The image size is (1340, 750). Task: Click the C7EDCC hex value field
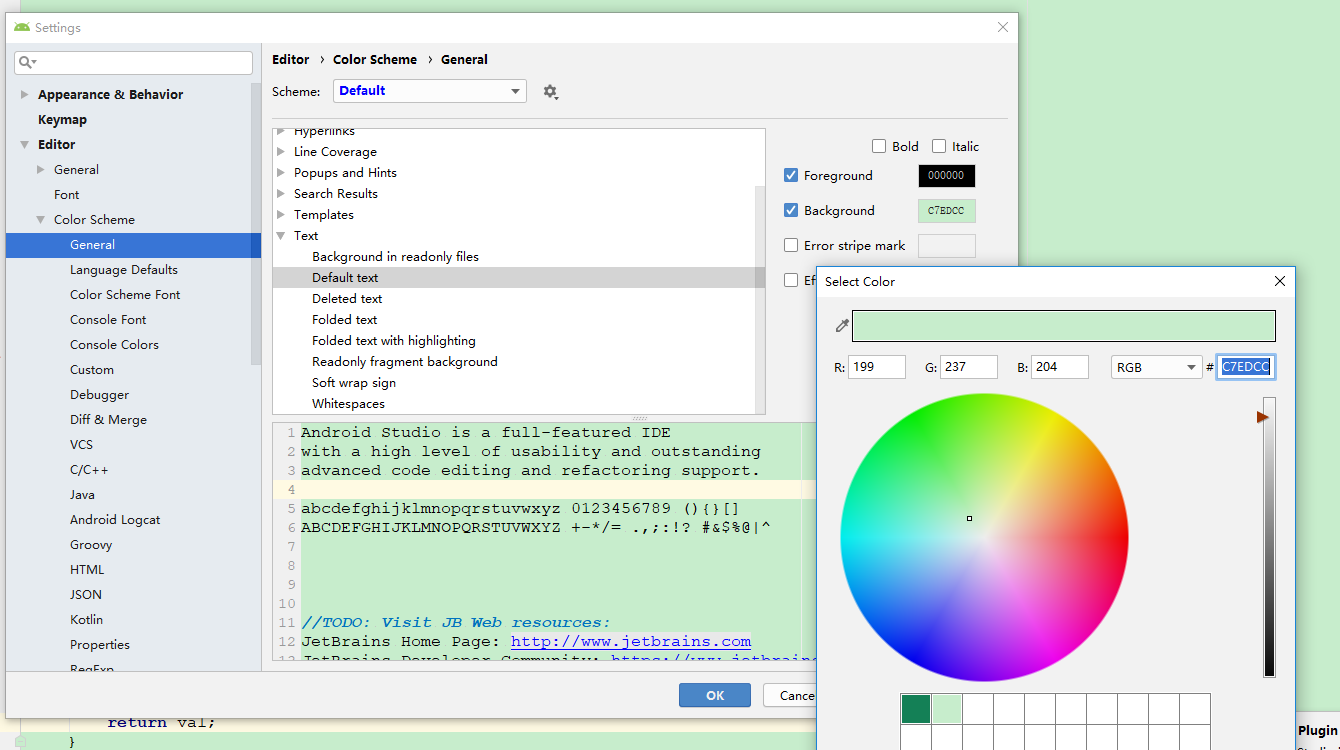[1245, 367]
